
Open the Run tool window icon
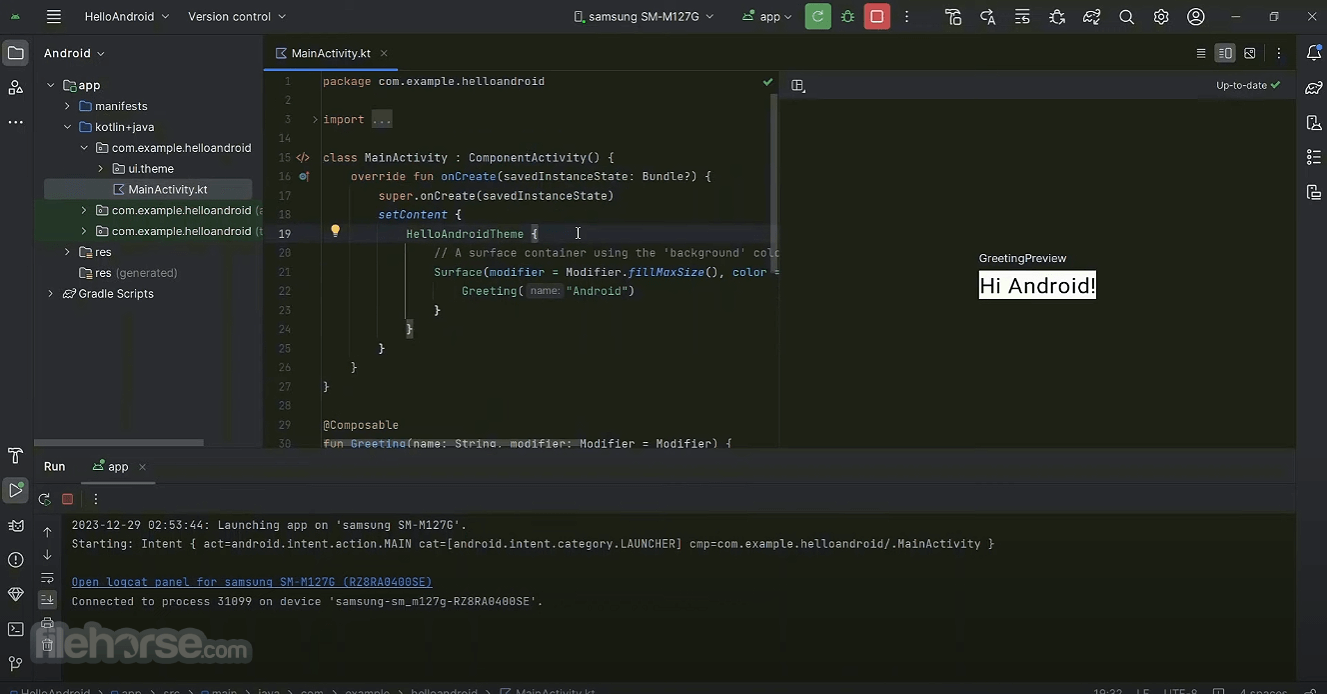pyautogui.click(x=16, y=490)
